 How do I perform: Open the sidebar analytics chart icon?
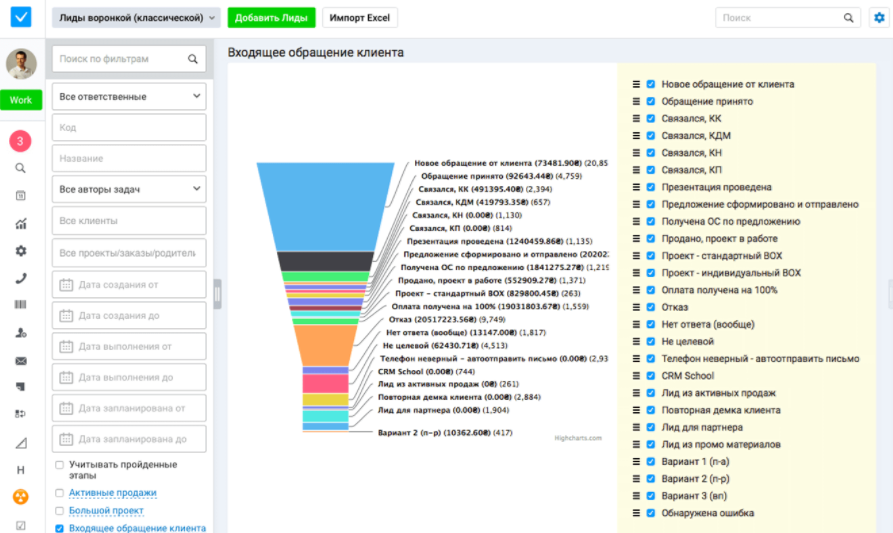coord(21,223)
